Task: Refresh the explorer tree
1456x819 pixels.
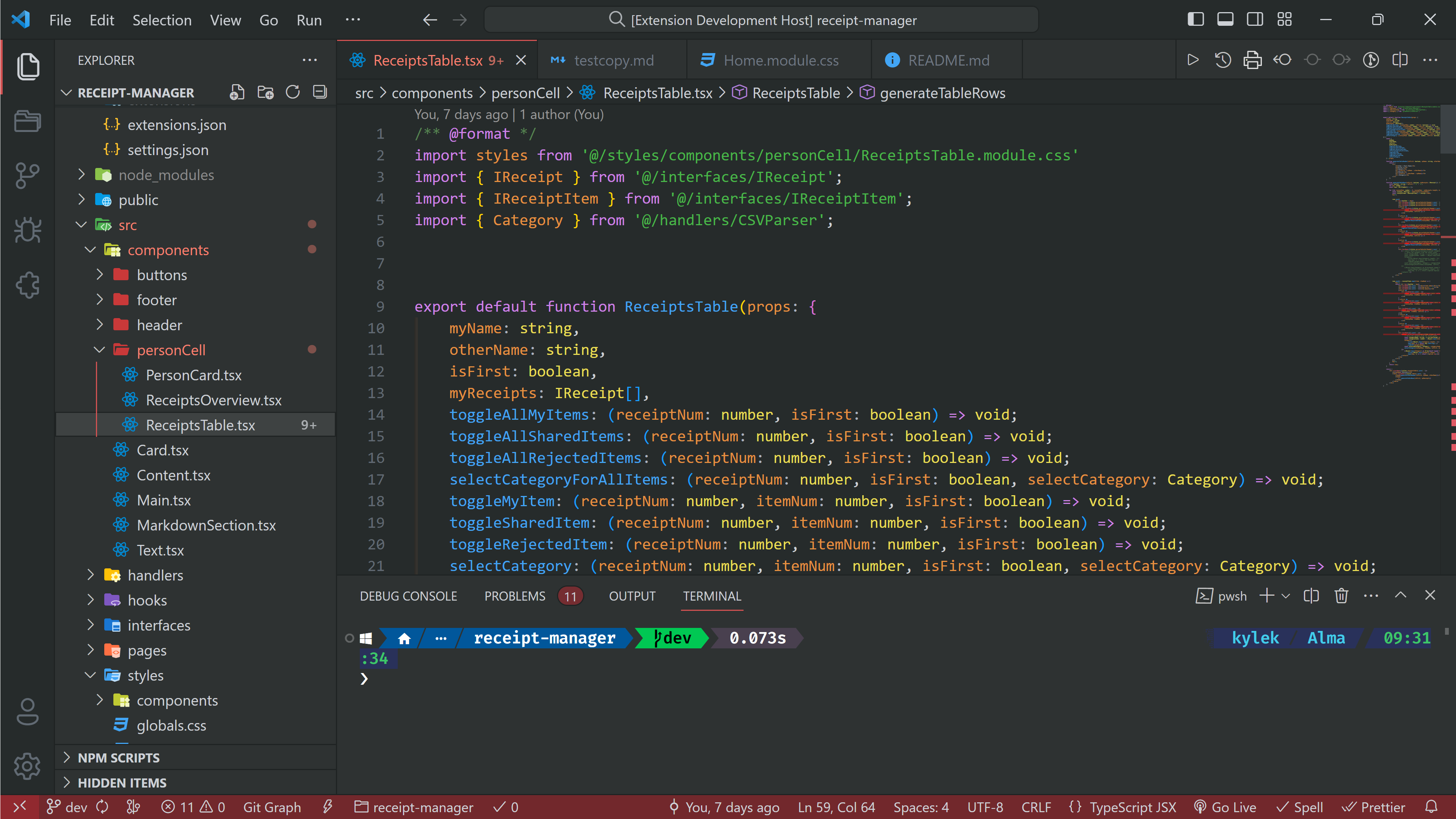Action: coord(292,92)
